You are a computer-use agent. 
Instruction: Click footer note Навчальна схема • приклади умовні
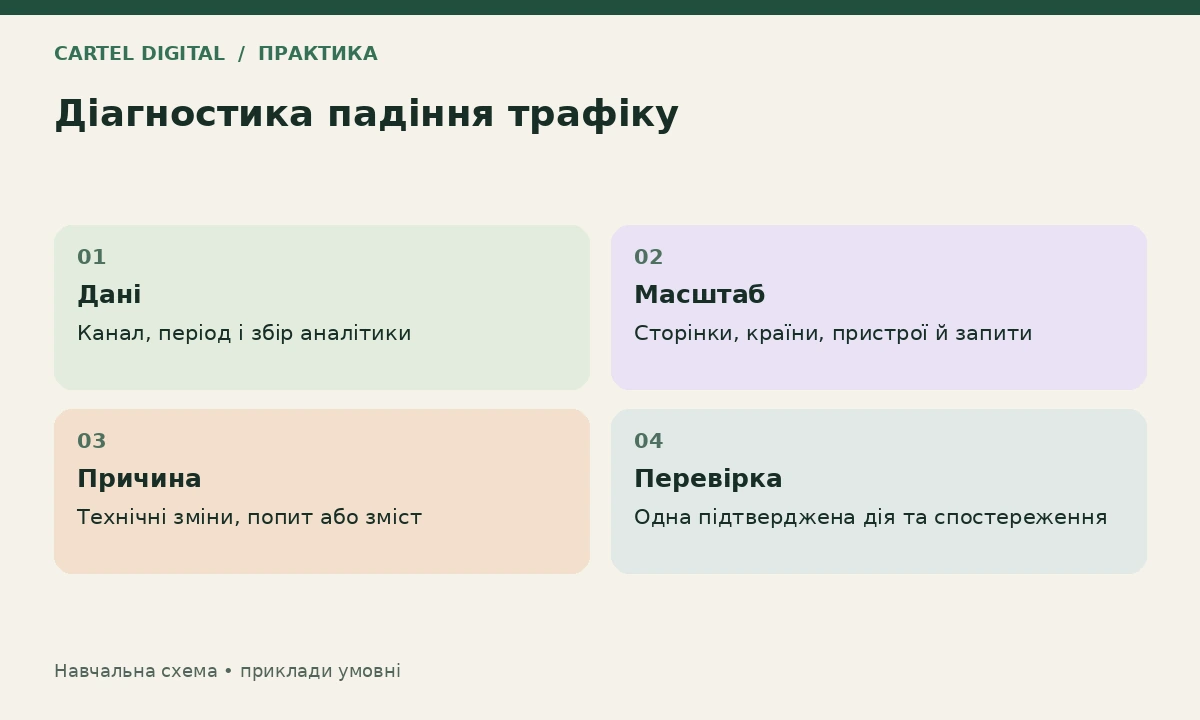coord(227,672)
